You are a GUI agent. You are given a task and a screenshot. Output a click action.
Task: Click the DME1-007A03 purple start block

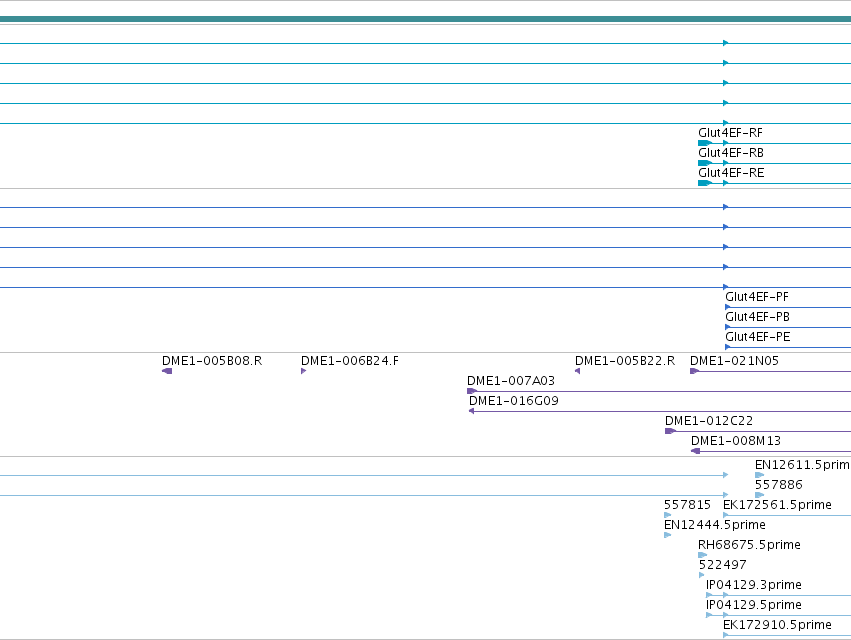(x=472, y=391)
